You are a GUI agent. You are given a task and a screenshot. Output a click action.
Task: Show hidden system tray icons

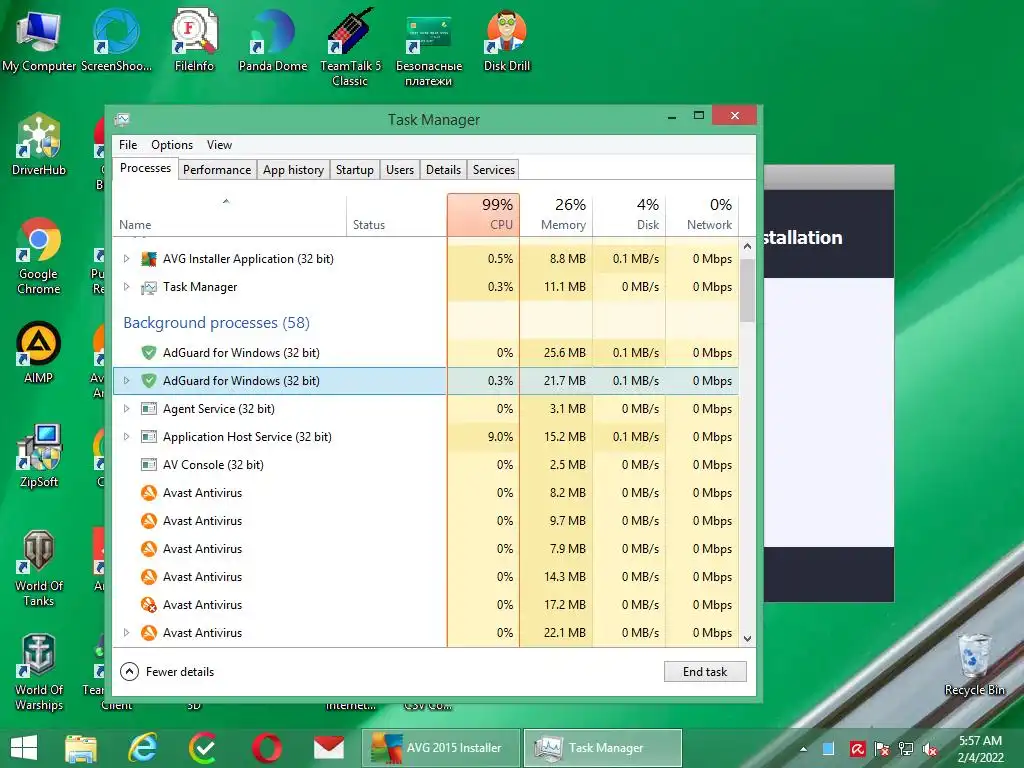coord(803,749)
